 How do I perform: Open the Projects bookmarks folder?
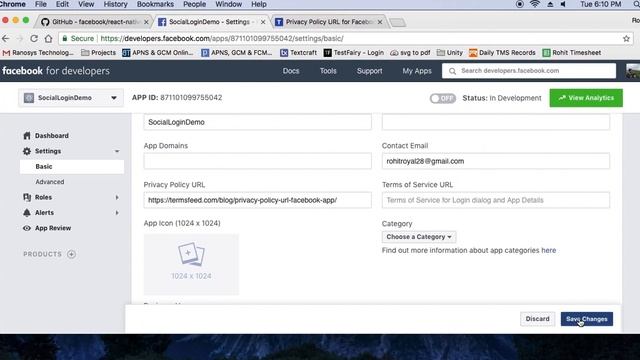point(98,53)
